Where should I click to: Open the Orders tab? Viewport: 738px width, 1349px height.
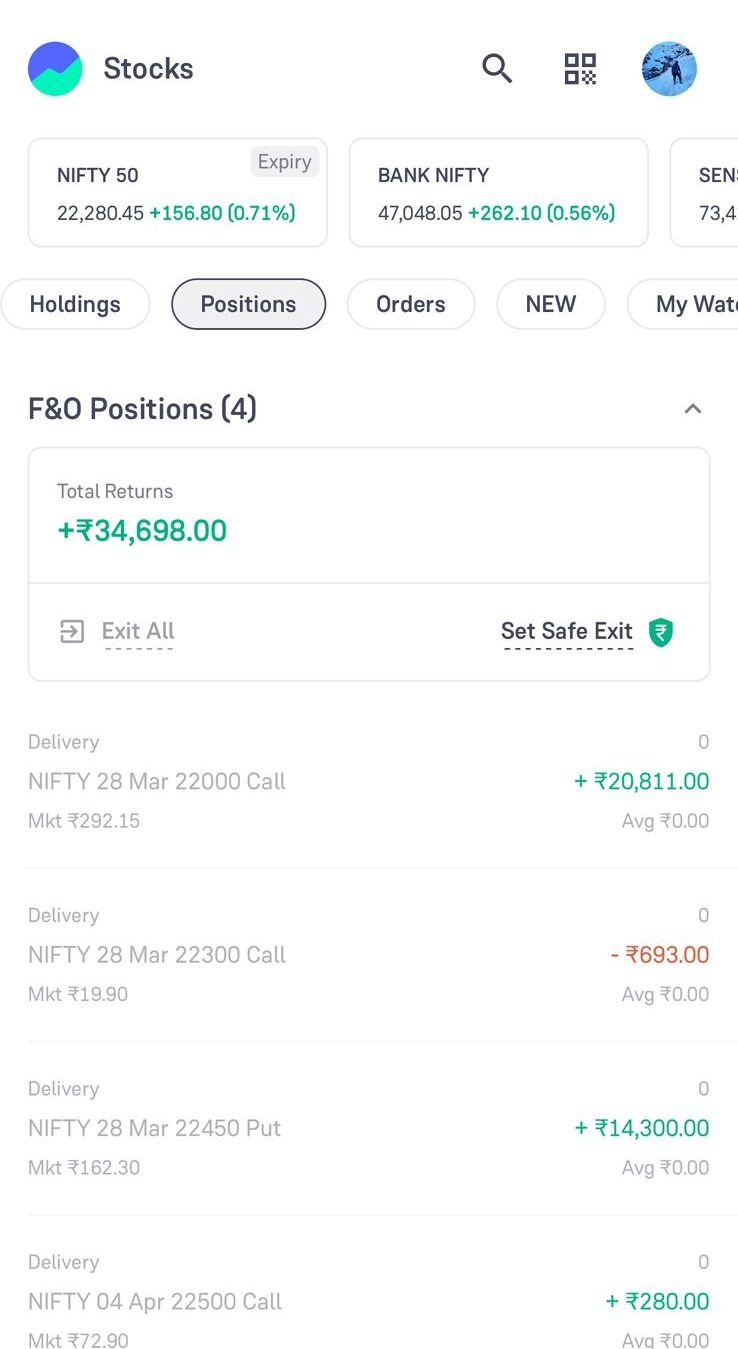pyautogui.click(x=410, y=304)
